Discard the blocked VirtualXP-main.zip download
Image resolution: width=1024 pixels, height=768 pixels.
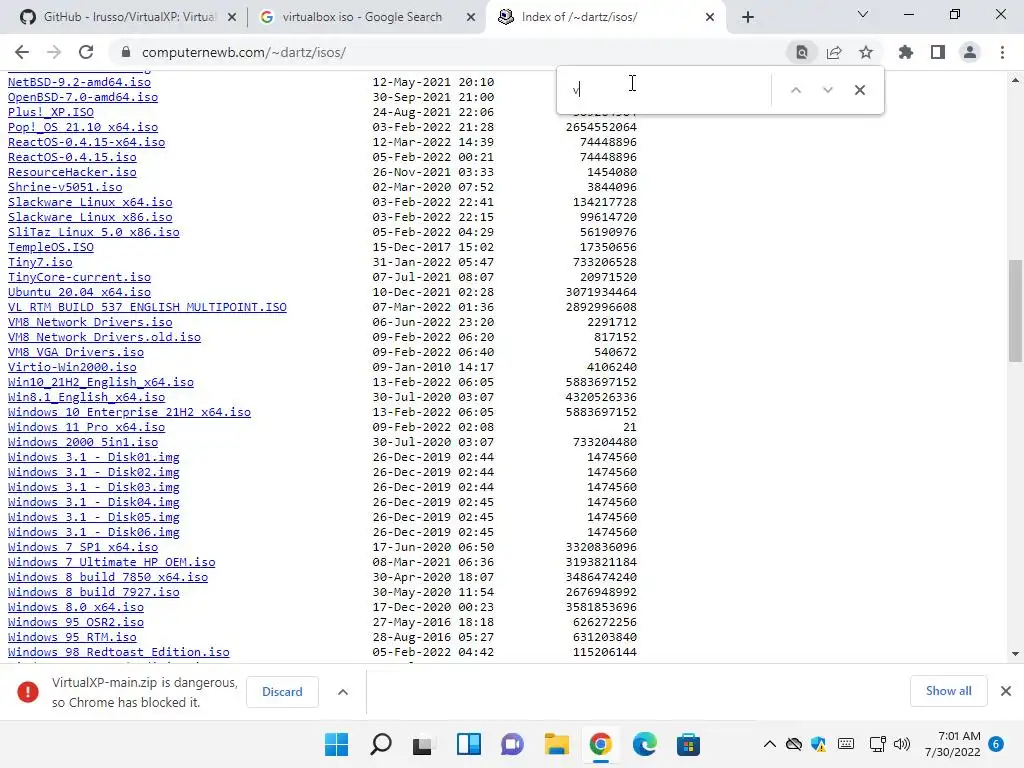click(282, 692)
